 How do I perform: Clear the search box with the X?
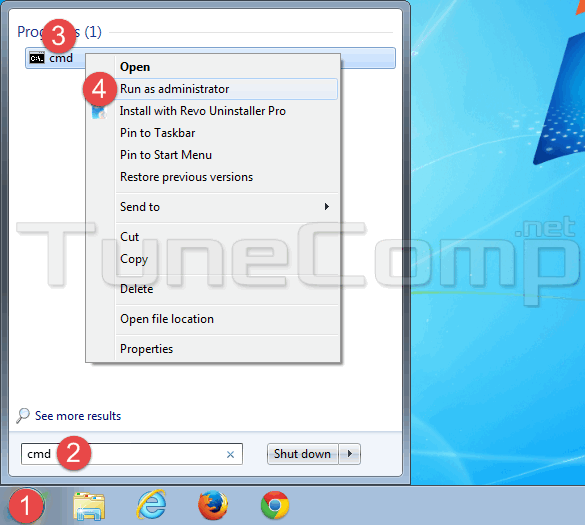(231, 454)
